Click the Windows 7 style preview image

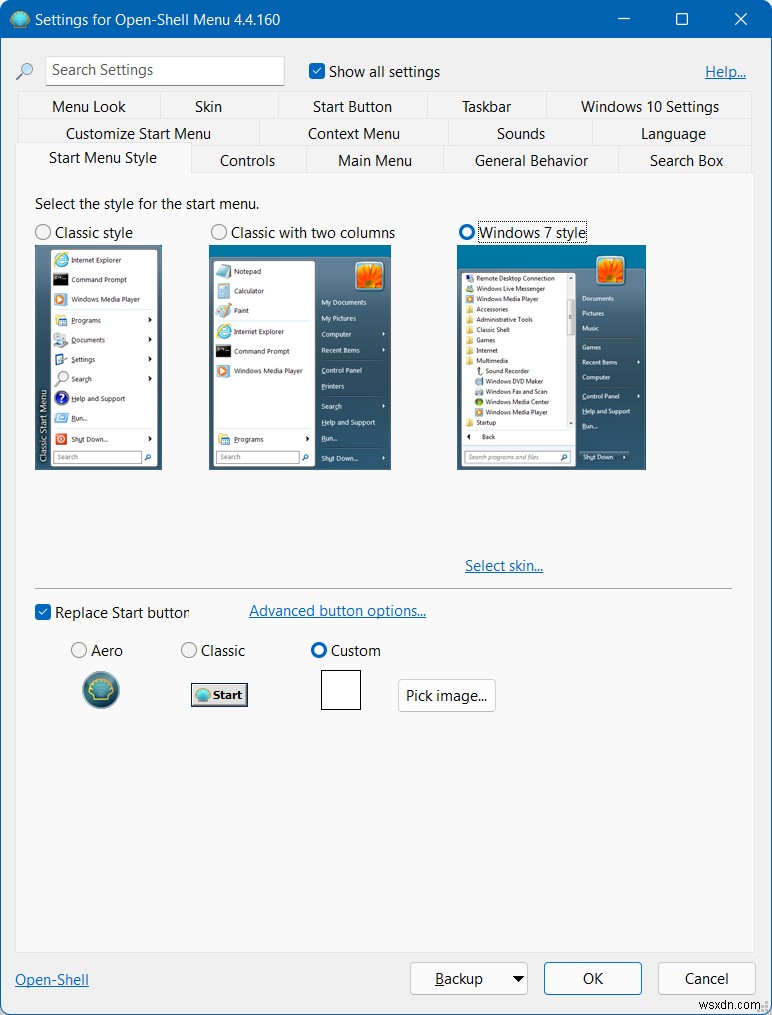pyautogui.click(x=551, y=357)
